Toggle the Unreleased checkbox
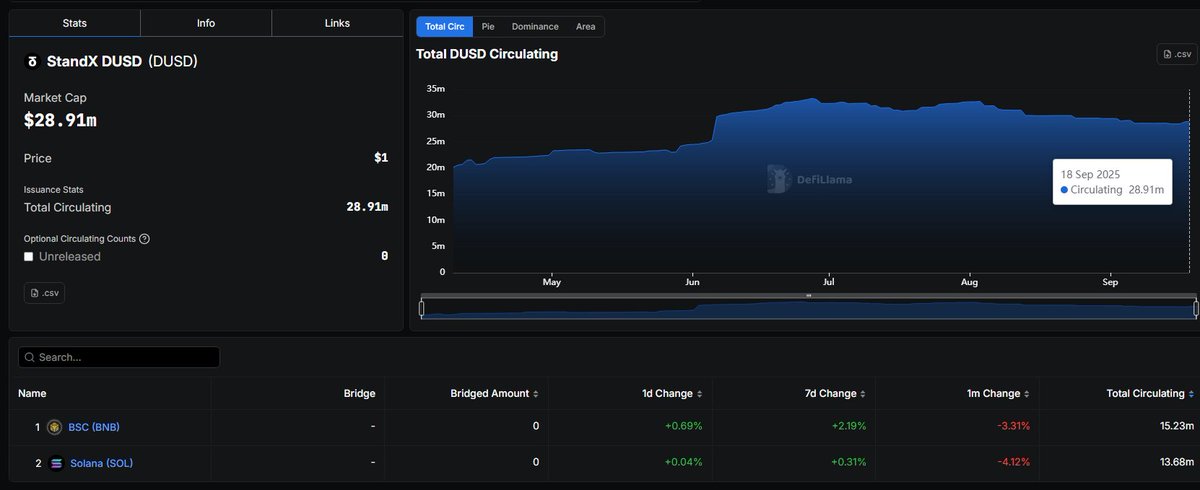 [29, 257]
